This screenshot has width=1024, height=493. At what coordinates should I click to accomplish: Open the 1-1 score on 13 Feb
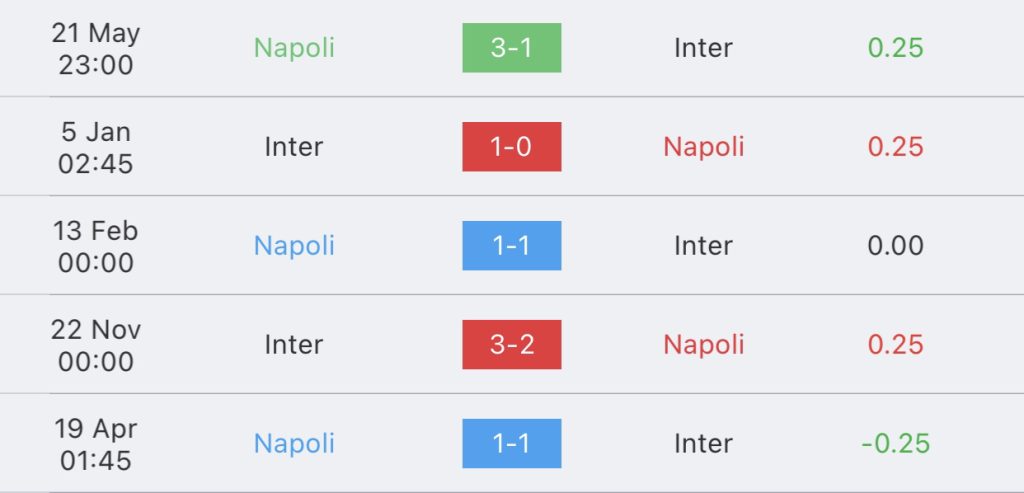511,246
